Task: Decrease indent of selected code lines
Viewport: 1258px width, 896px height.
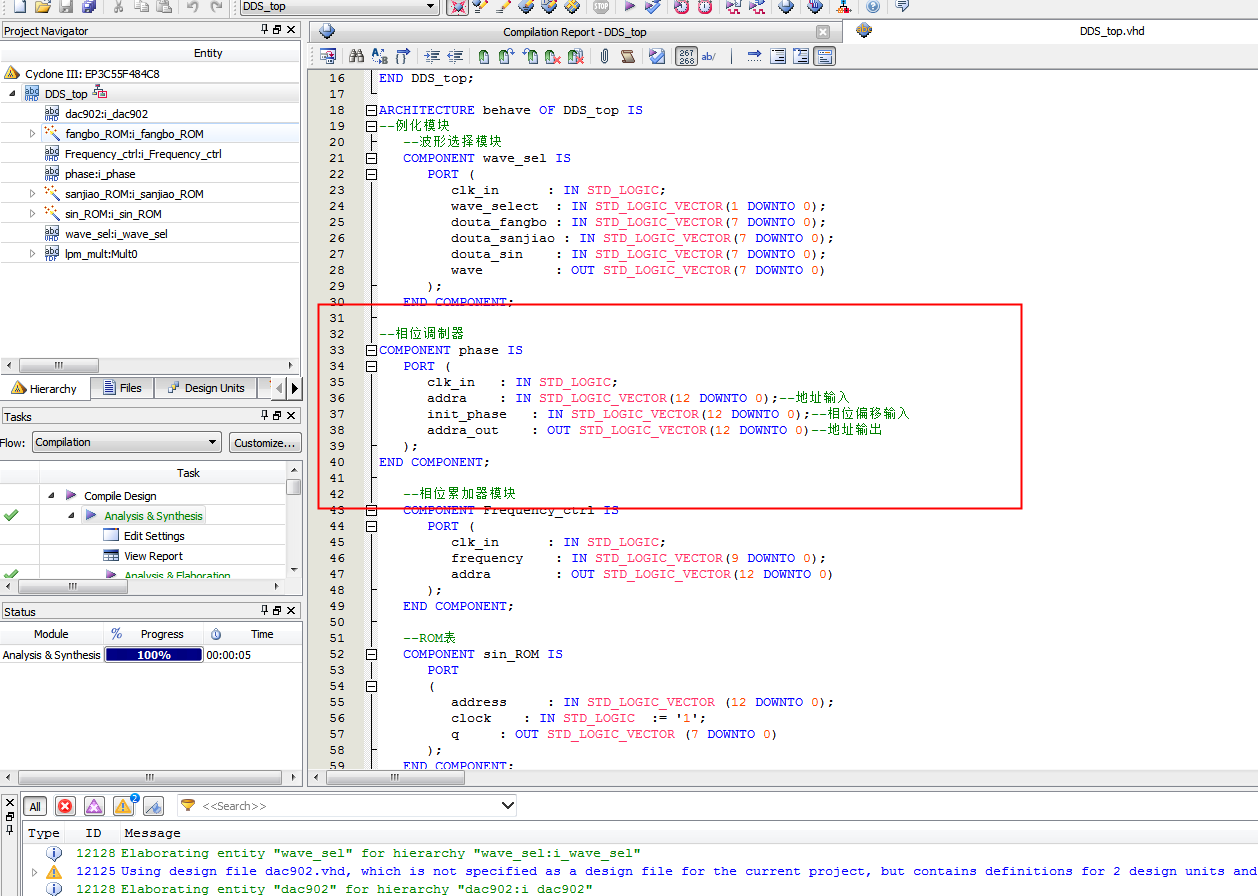Action: click(x=455, y=56)
